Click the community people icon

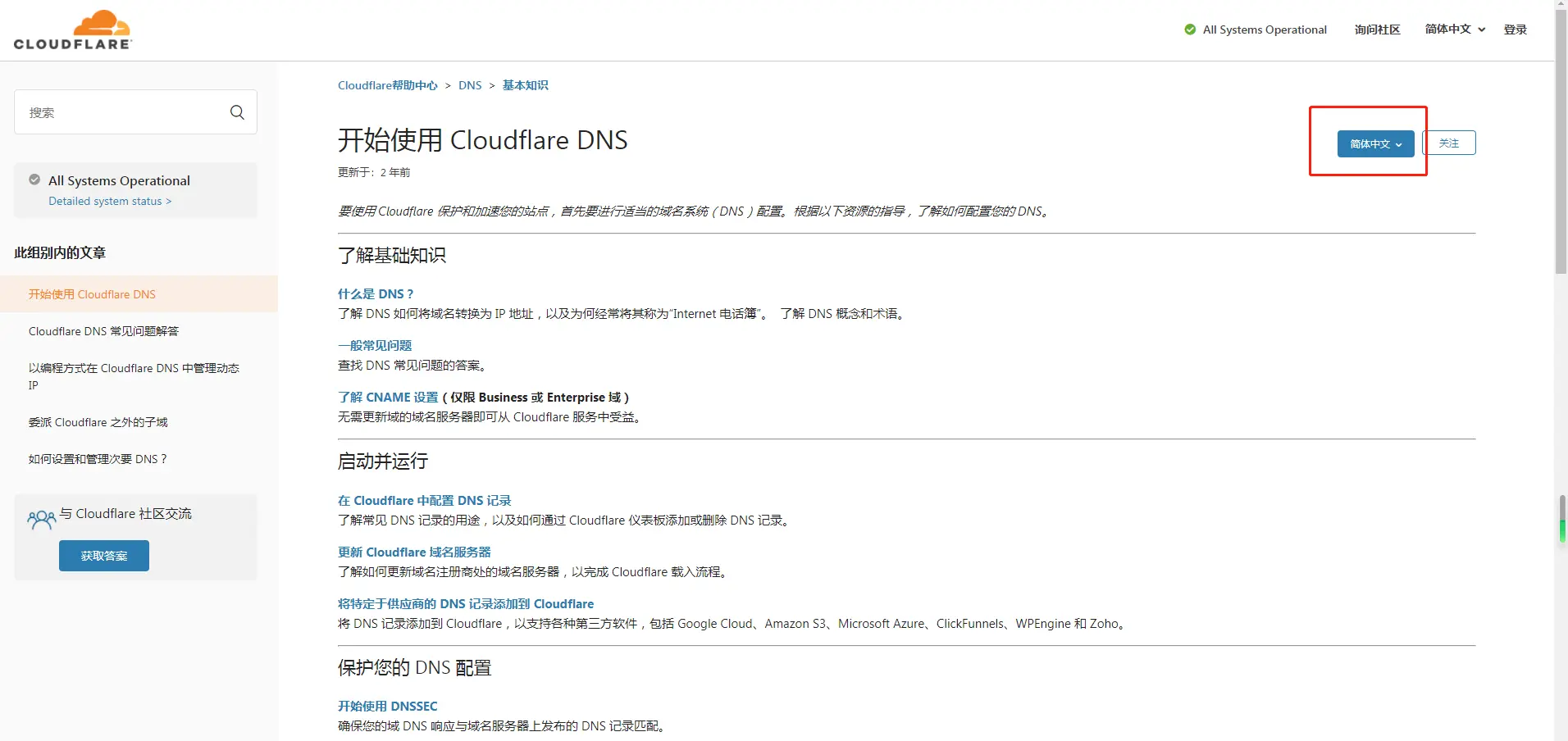(x=41, y=520)
